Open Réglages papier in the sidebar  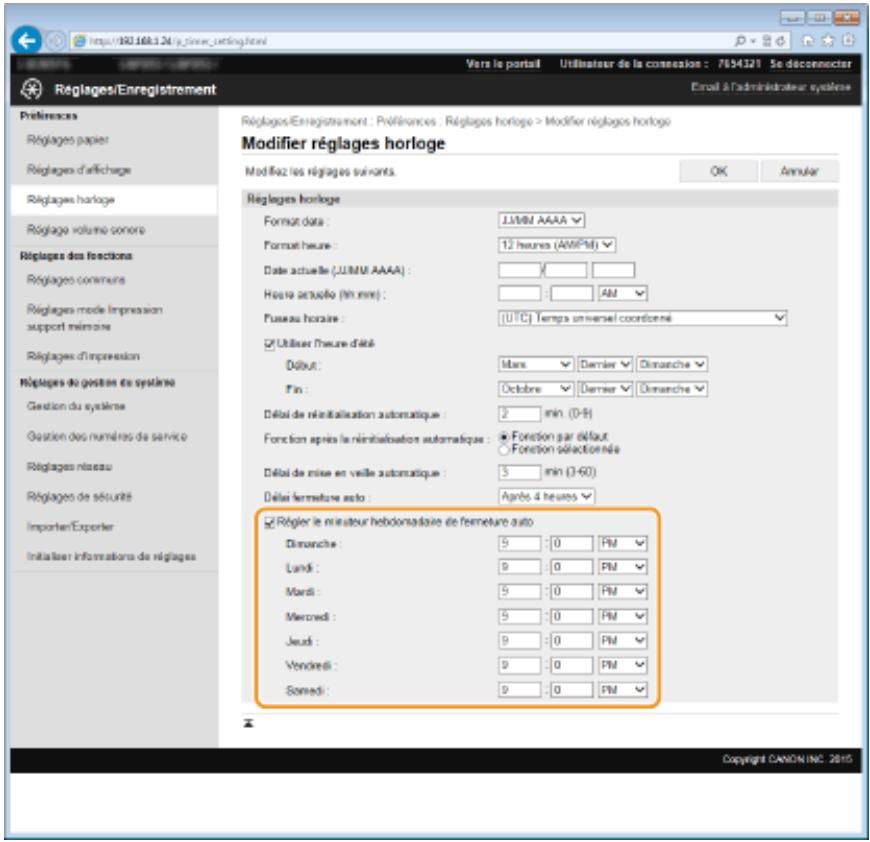tap(68, 140)
